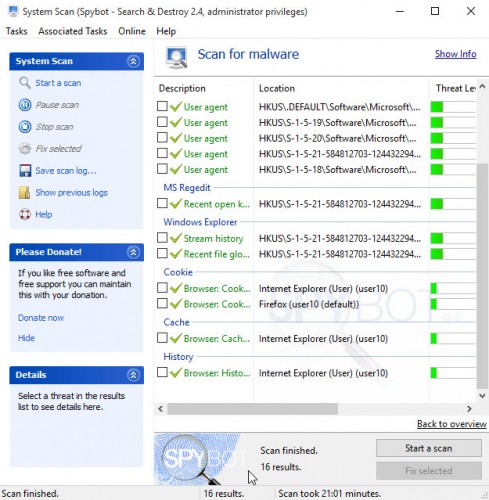Select Internet Explorer cookie row checkbox

[162, 288]
